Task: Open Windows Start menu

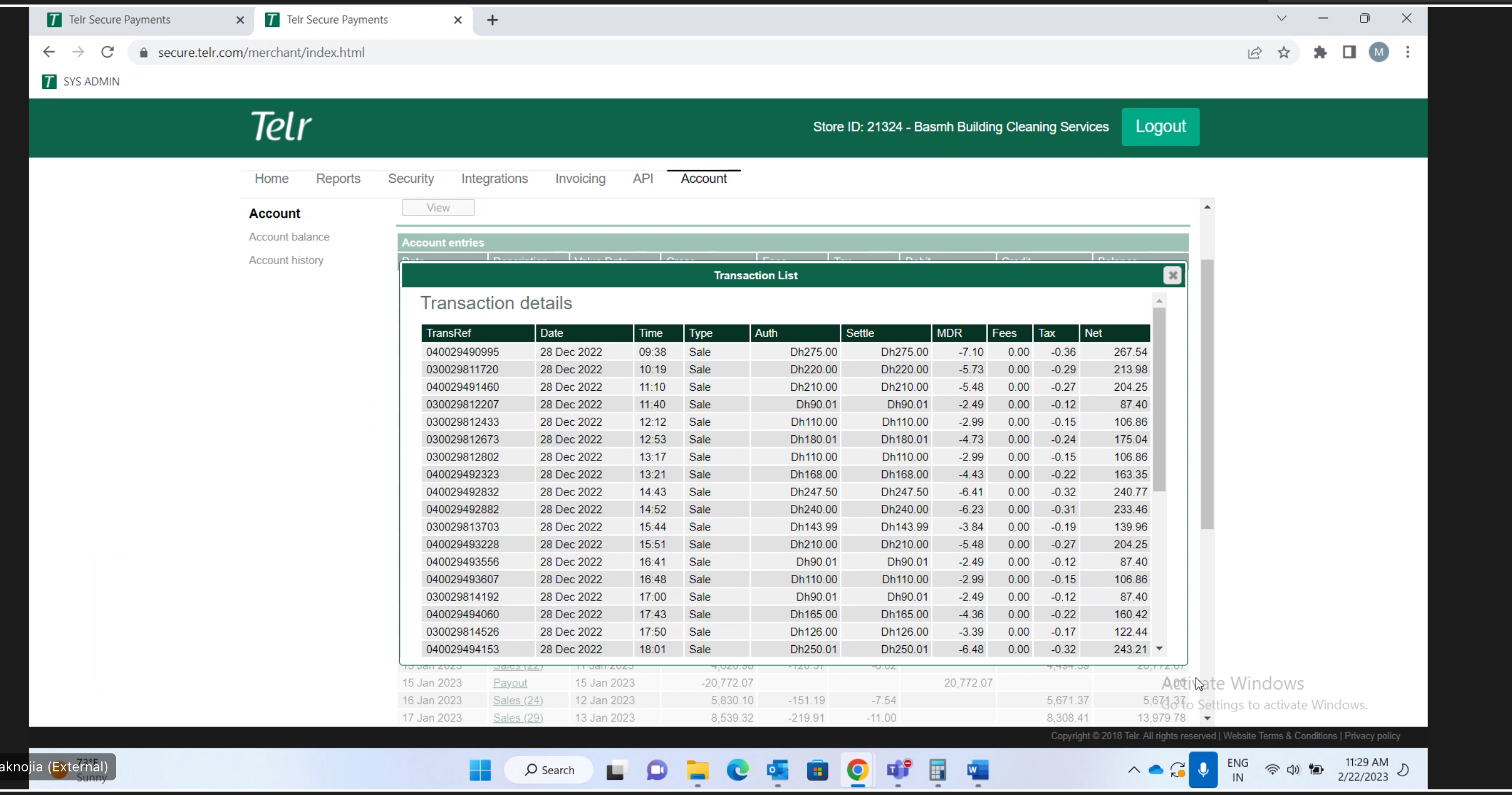Action: tap(480, 770)
